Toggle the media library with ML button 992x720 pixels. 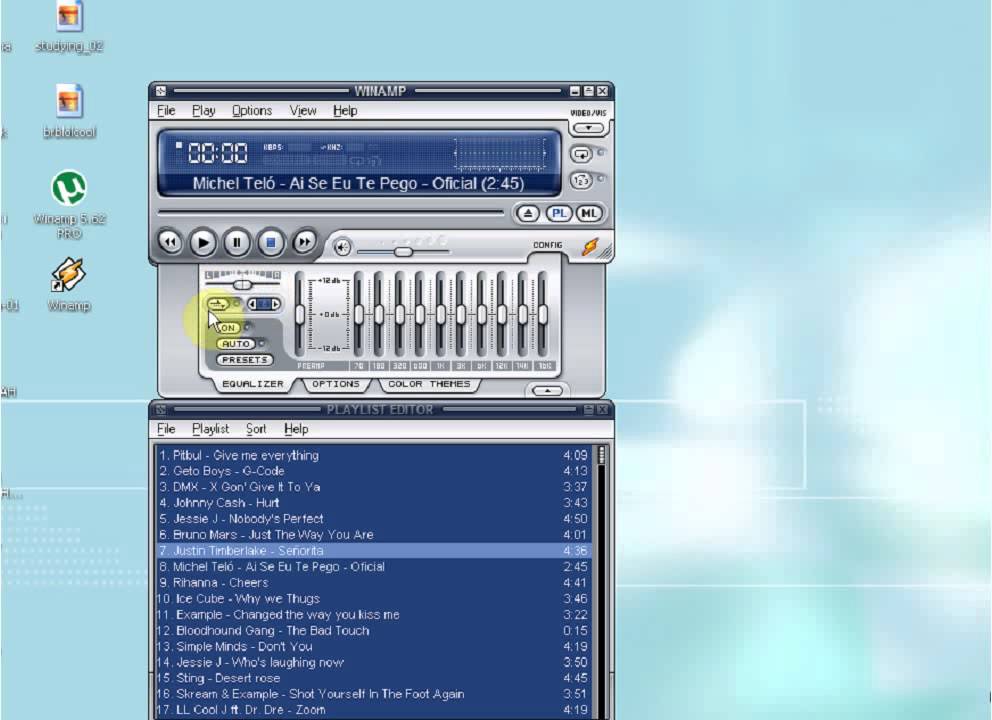point(588,213)
